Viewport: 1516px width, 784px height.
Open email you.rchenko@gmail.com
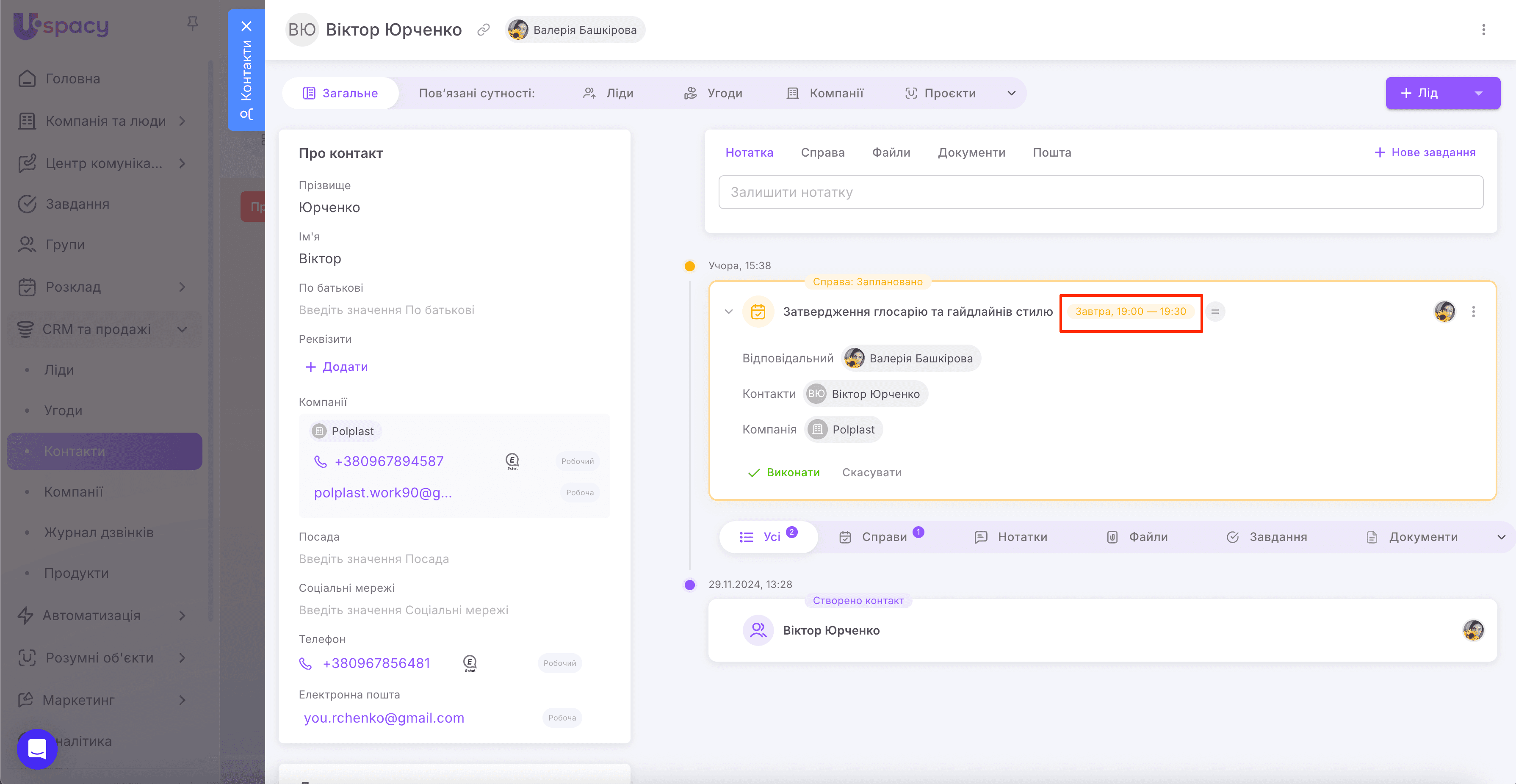(384, 718)
